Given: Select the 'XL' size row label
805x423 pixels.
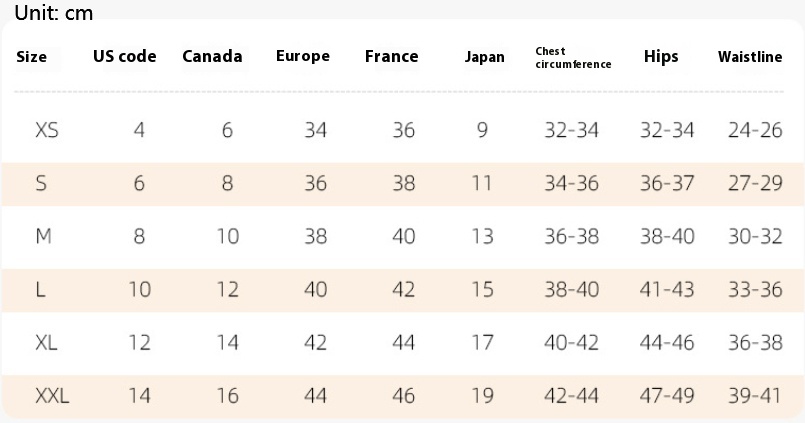Looking at the screenshot, I should 46,343.
